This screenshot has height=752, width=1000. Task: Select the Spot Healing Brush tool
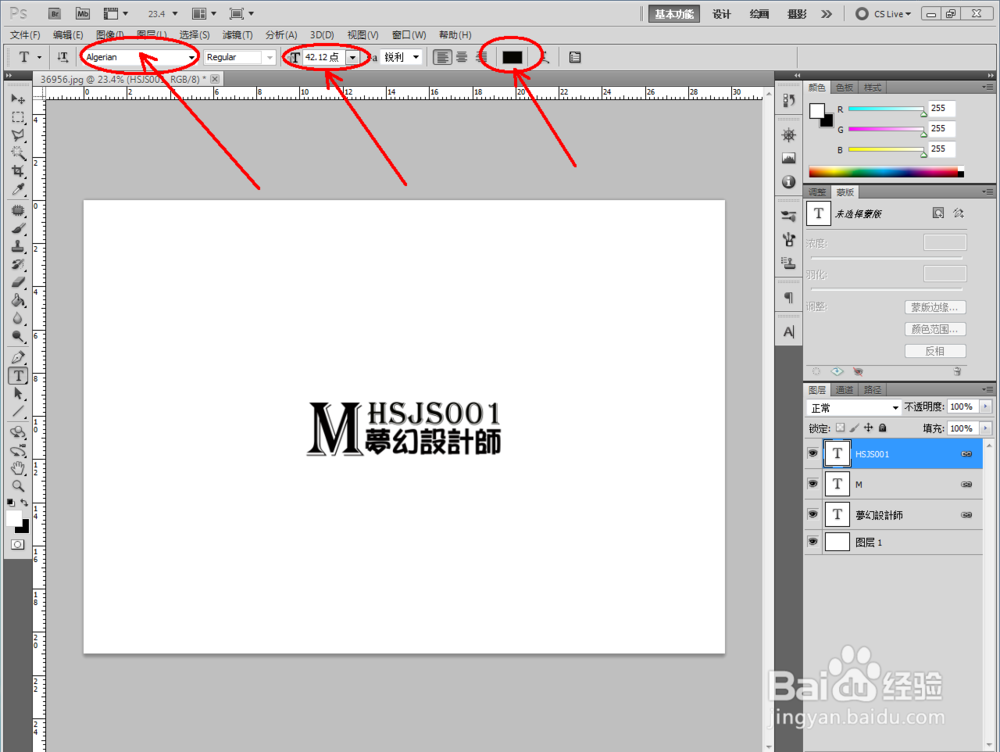tap(18, 210)
